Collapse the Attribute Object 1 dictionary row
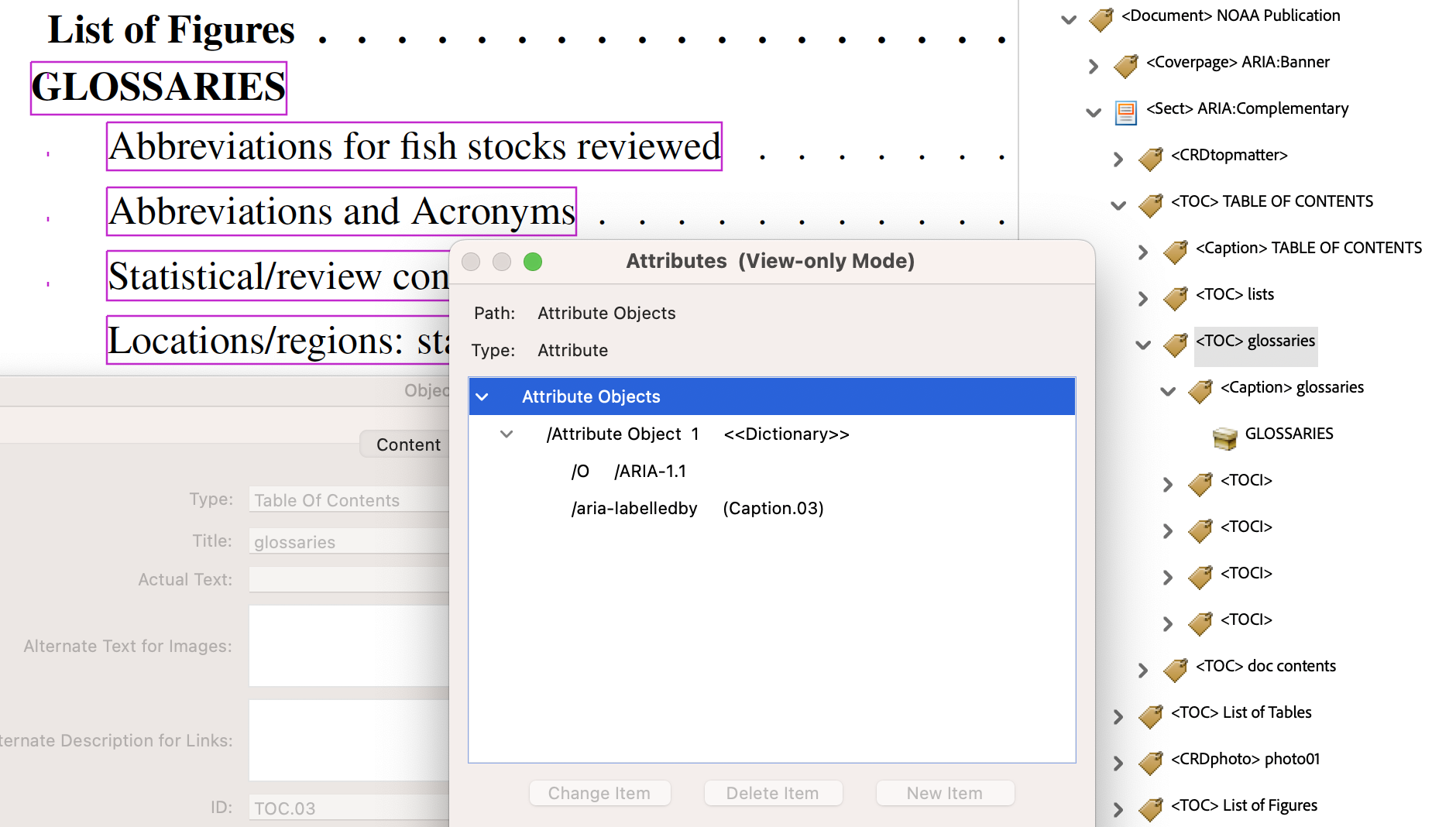 pyautogui.click(x=507, y=434)
